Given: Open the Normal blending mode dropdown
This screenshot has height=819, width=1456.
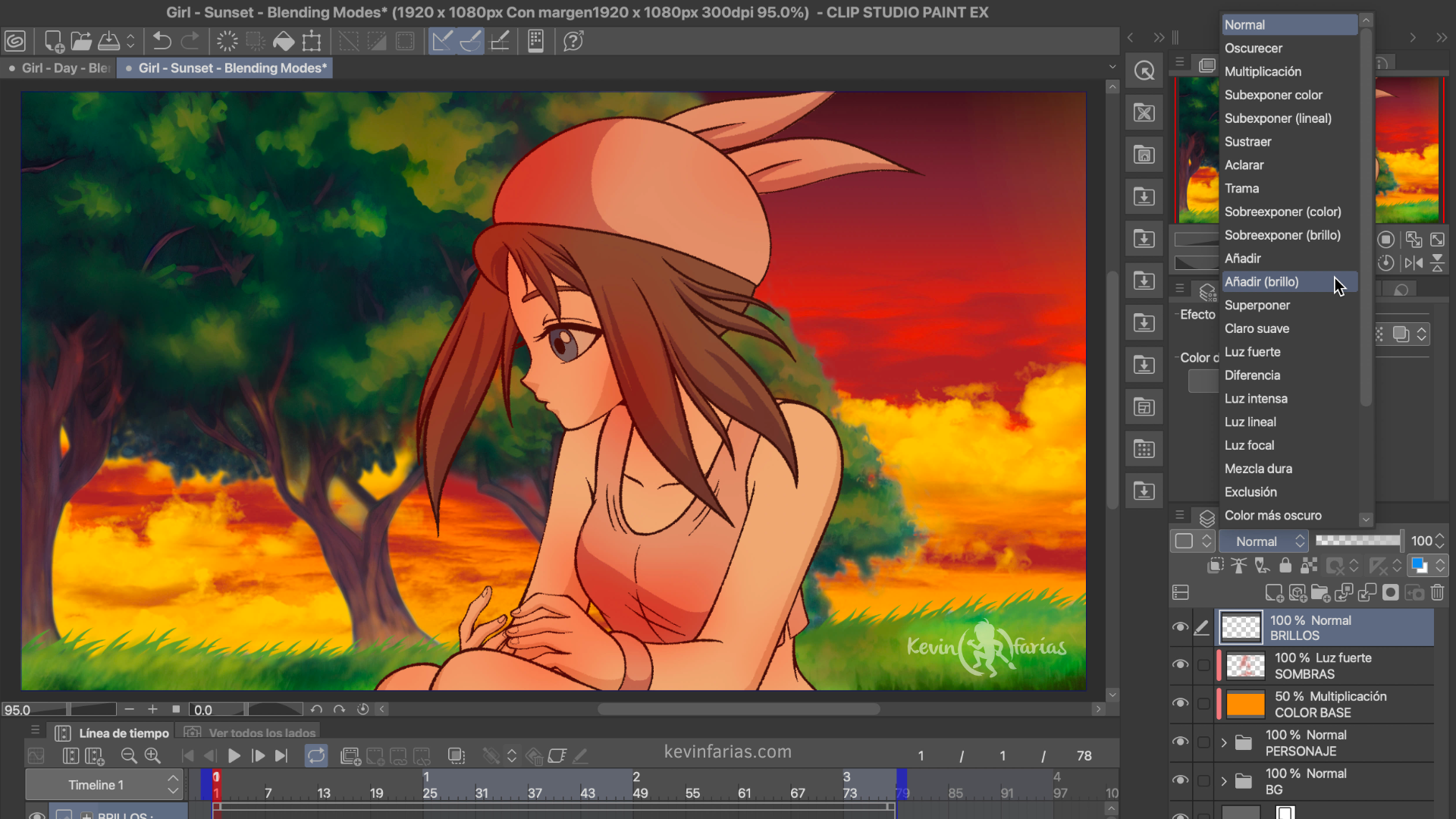Looking at the screenshot, I should [x=1263, y=541].
